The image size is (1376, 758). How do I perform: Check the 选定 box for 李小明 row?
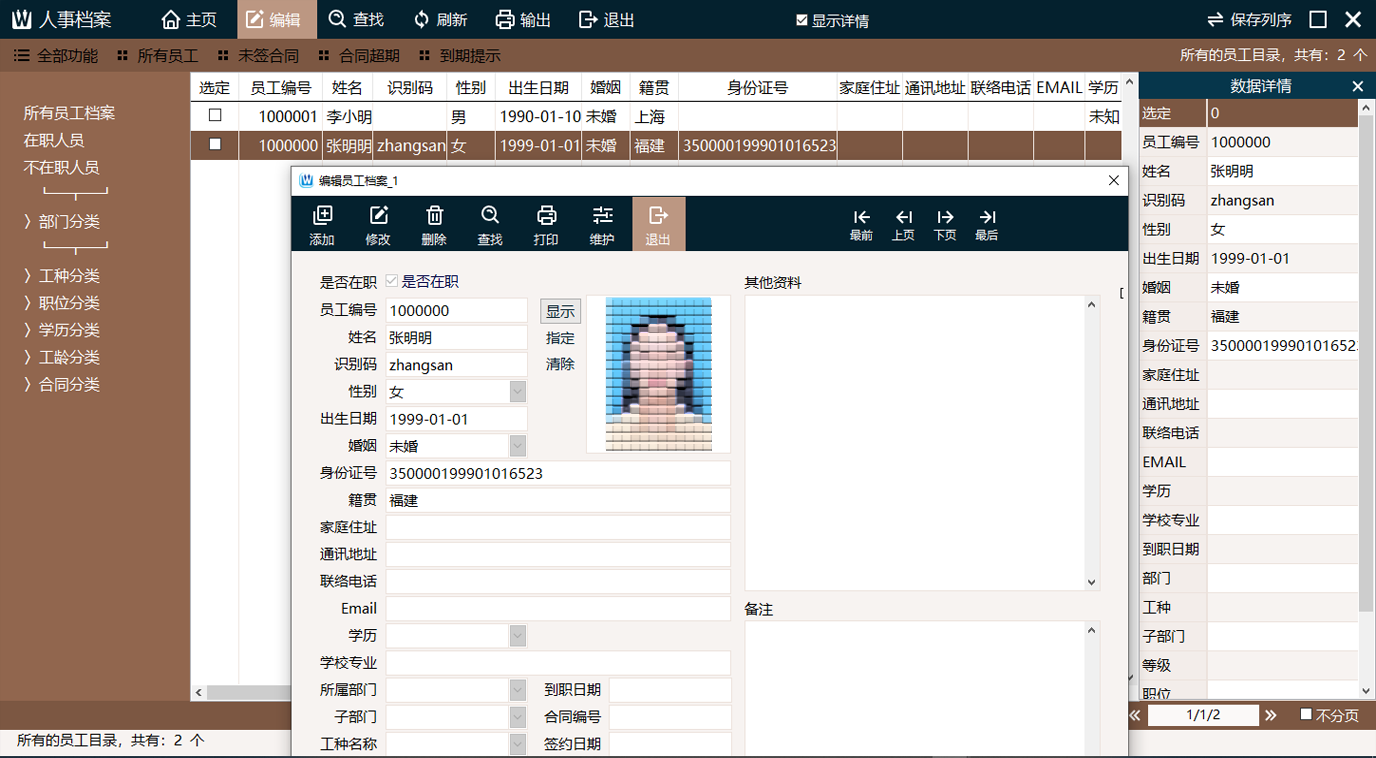point(215,116)
